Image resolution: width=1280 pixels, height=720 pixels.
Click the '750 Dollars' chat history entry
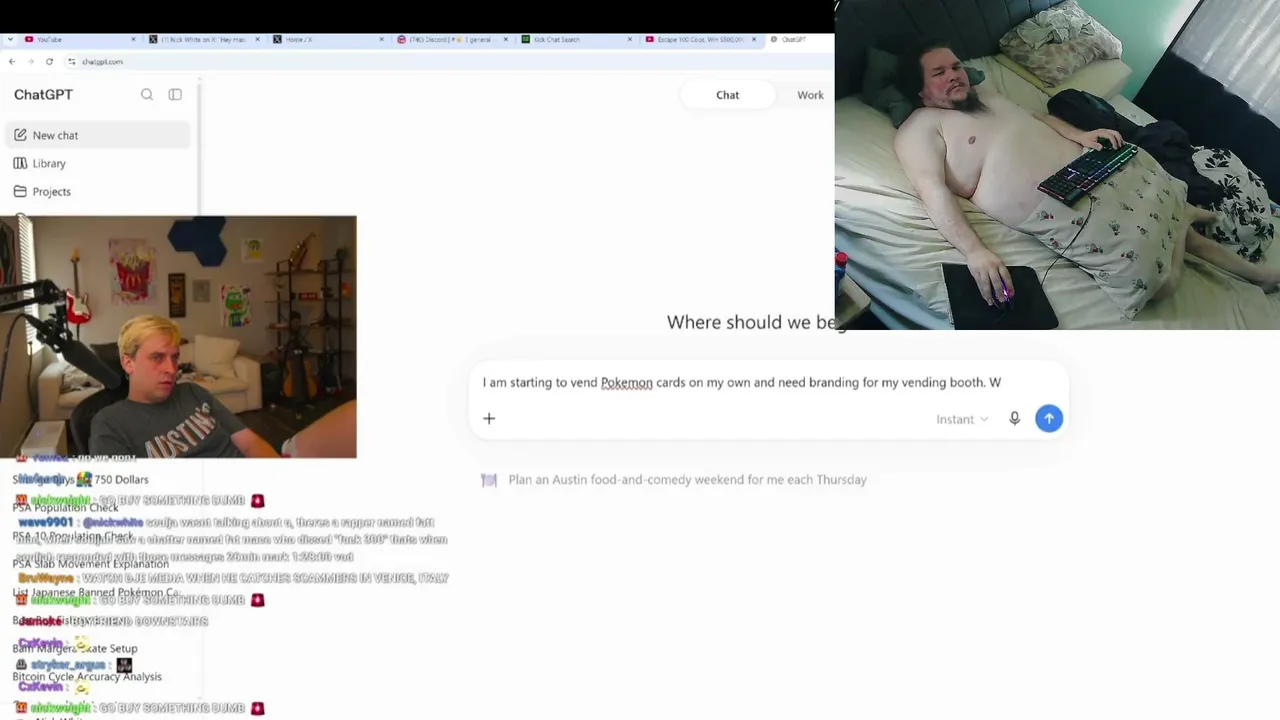pyautogui.click(x=80, y=480)
